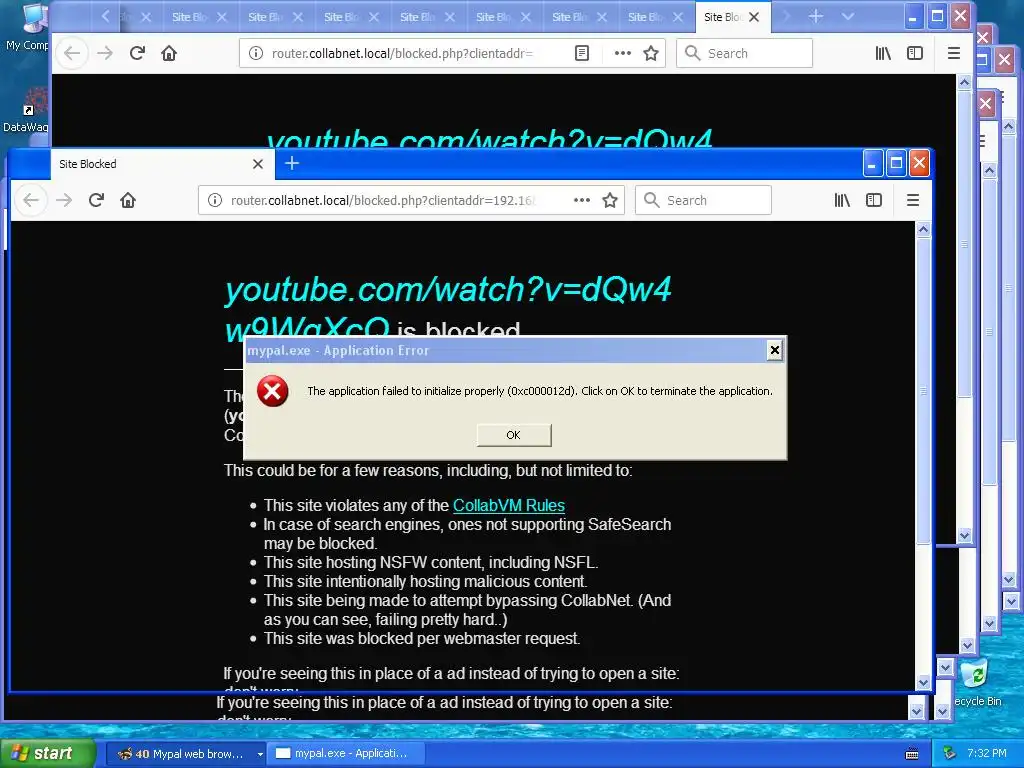Open the CollabVM Rules link
The width and height of the screenshot is (1024, 768).
[509, 505]
